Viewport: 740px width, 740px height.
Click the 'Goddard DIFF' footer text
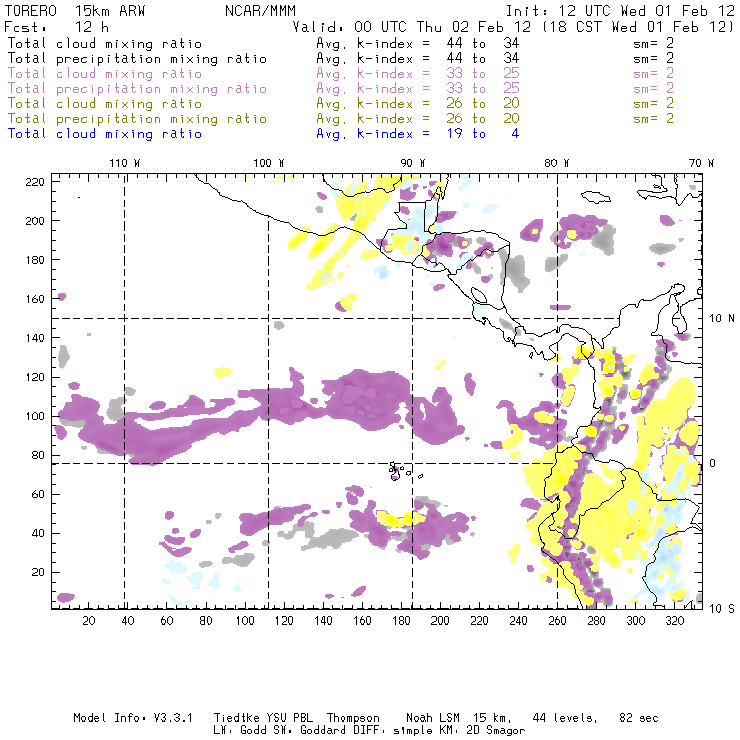point(340,730)
